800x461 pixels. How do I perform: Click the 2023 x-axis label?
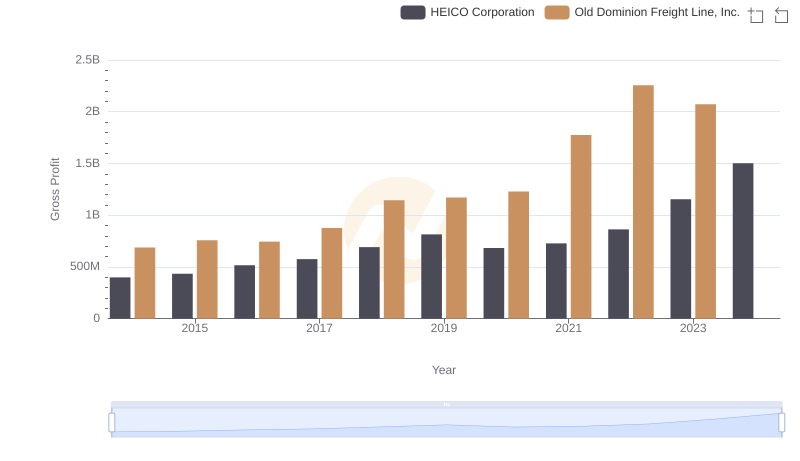(x=693, y=328)
